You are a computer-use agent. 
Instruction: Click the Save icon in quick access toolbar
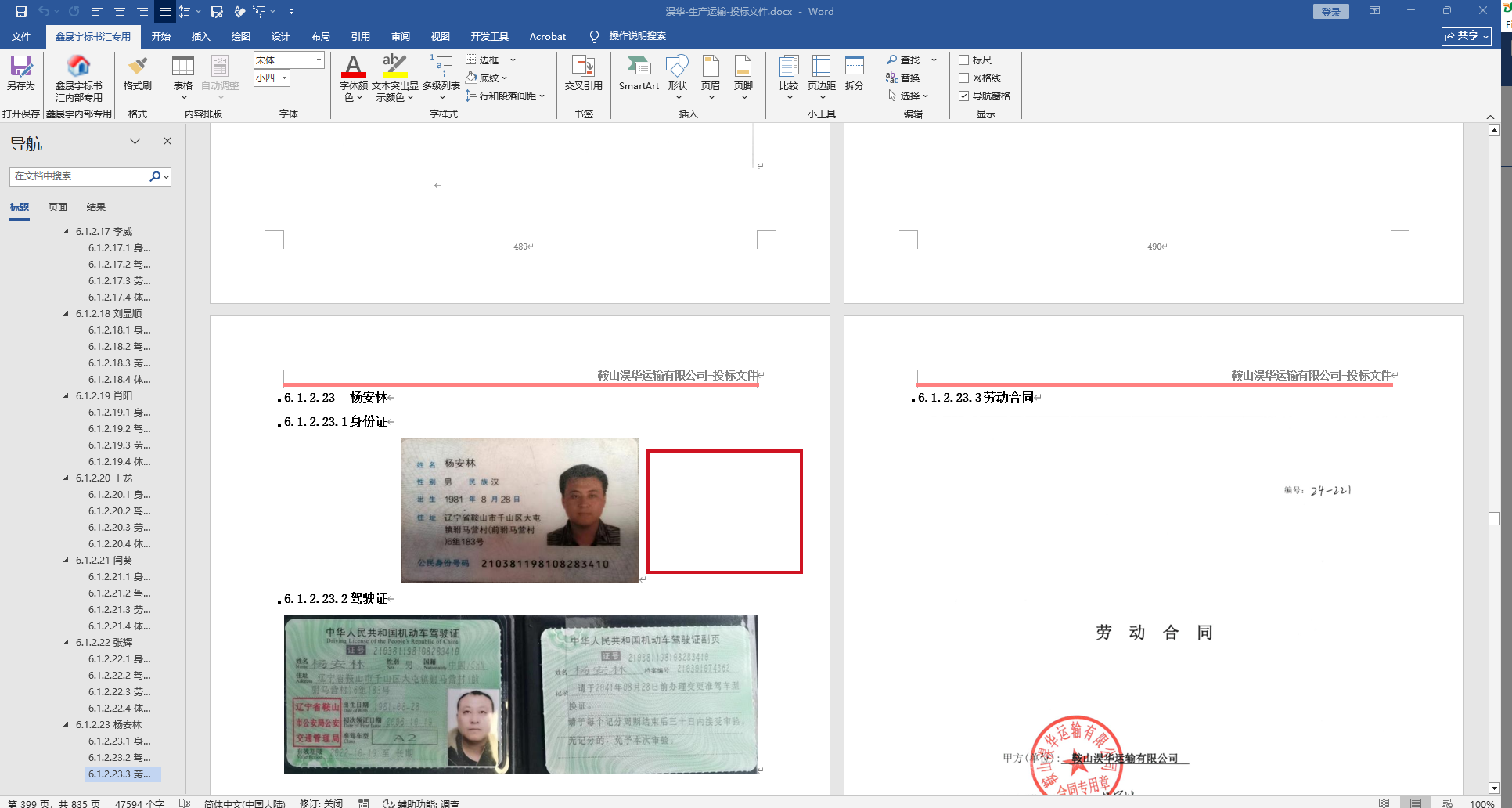[x=21, y=12]
